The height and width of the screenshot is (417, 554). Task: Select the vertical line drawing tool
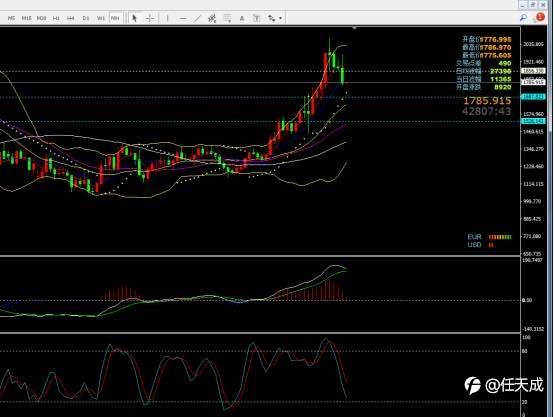[x=167, y=18]
